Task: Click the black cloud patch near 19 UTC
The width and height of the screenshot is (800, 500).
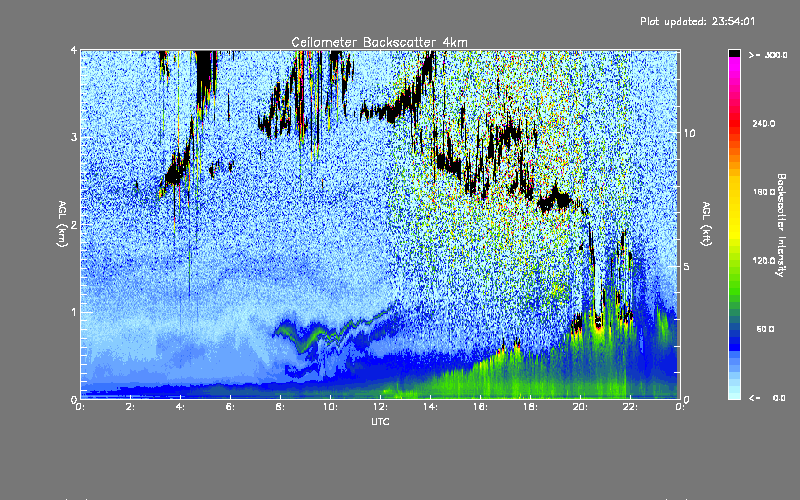Action: [x=555, y=199]
